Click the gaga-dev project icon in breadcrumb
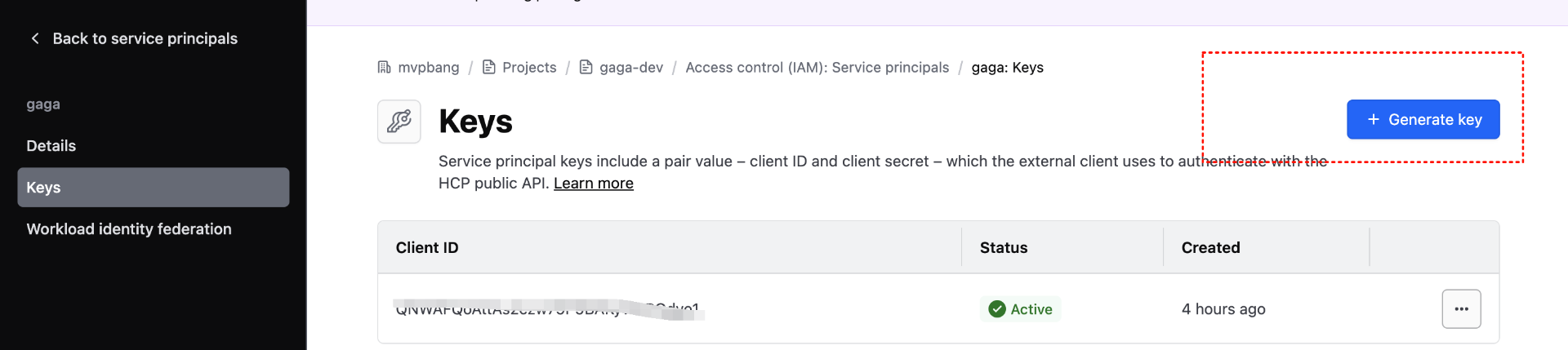The width and height of the screenshot is (1568, 350). (586, 67)
